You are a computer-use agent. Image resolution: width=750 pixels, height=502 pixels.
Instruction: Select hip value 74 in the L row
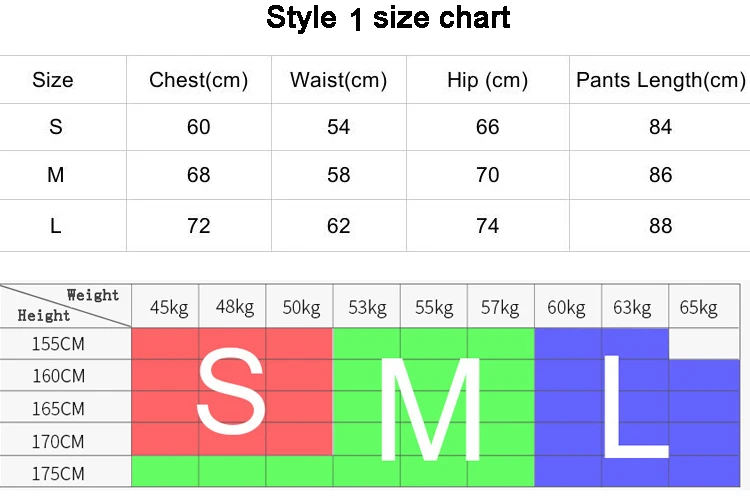(487, 225)
